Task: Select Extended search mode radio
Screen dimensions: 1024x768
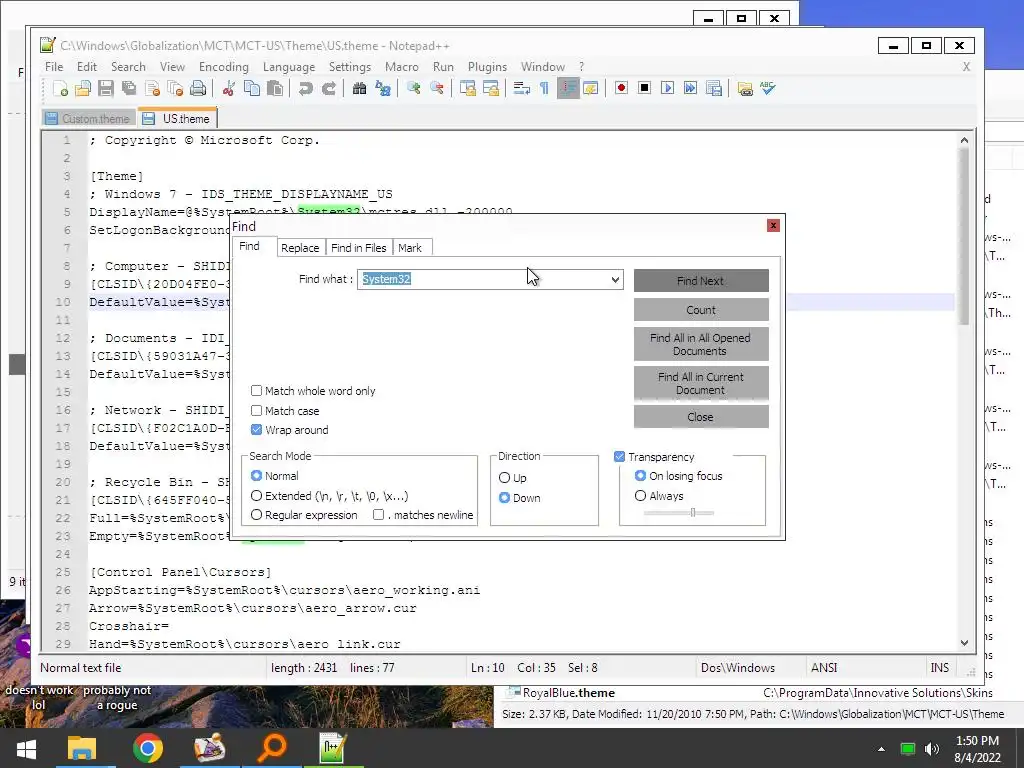Action: (257, 496)
